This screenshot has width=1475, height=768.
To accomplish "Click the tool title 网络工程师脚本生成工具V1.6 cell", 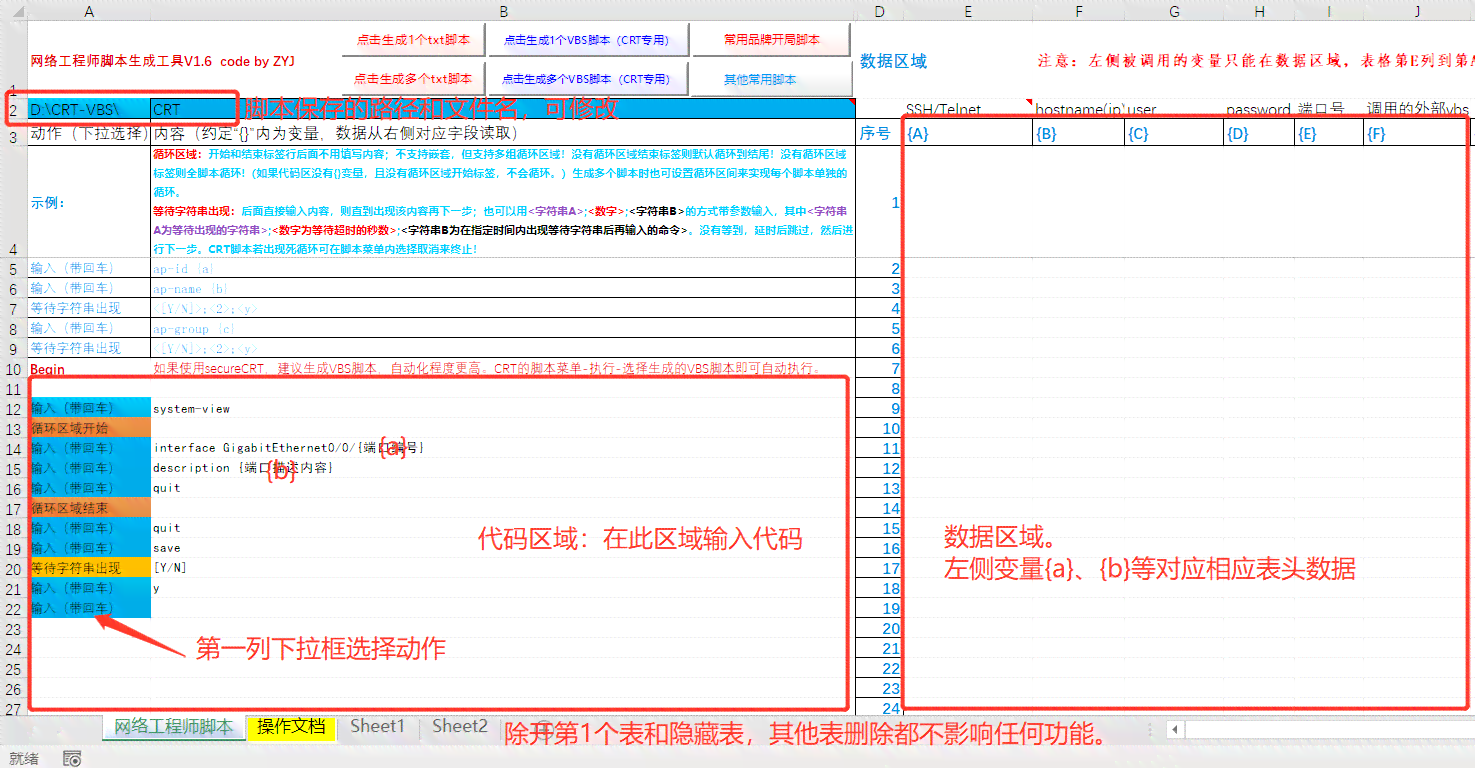I will pos(164,61).
